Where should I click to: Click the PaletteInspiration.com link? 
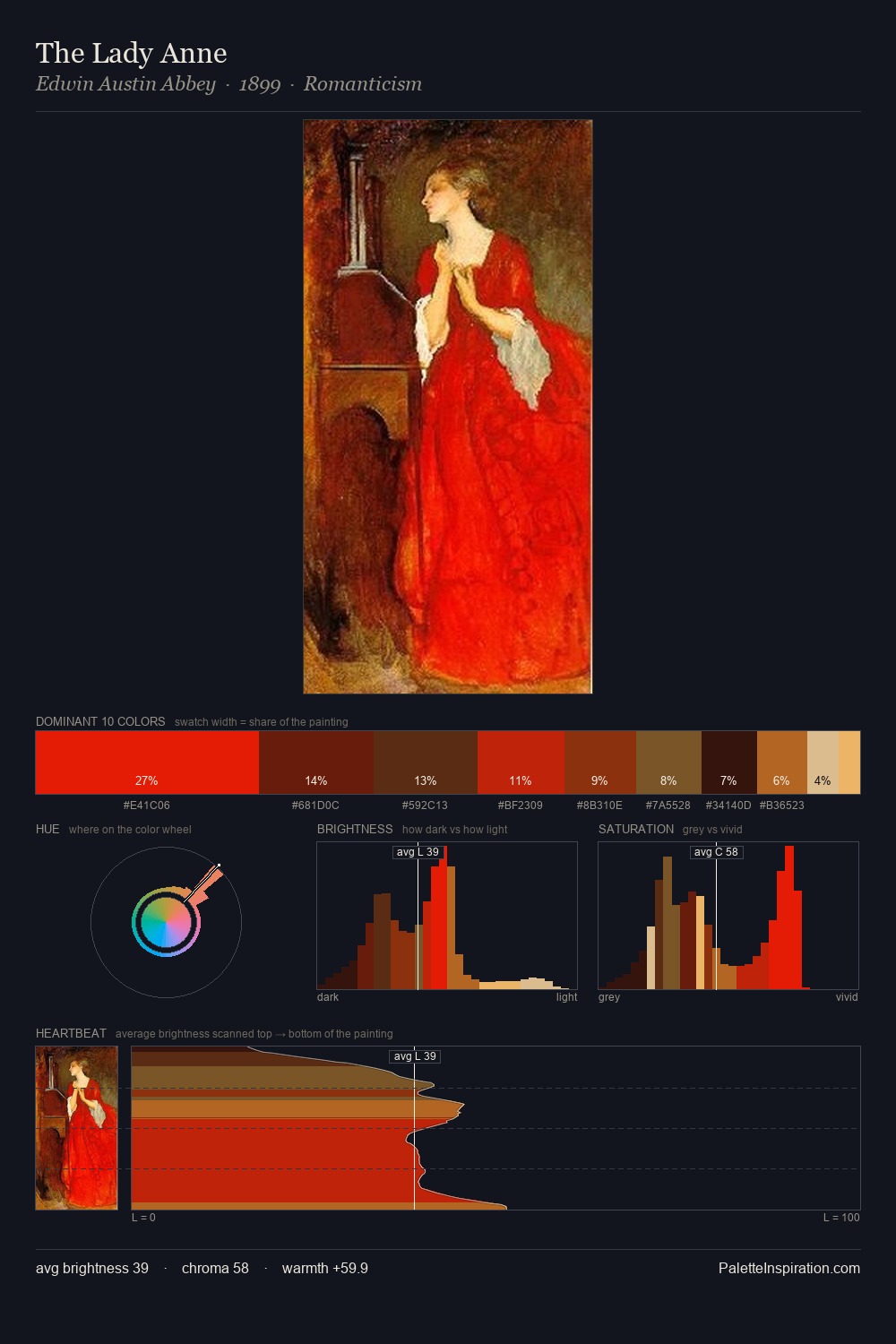[x=789, y=1268]
